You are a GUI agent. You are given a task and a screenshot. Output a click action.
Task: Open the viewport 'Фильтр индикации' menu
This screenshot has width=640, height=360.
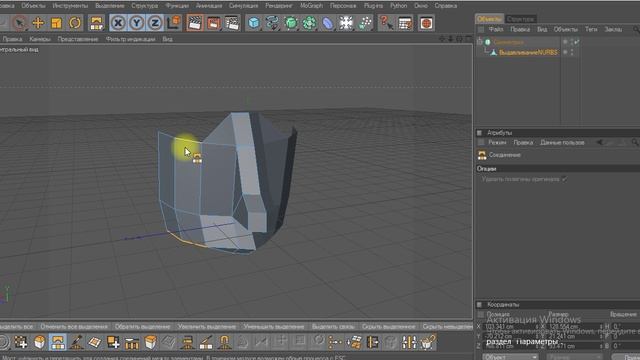click(x=130, y=39)
